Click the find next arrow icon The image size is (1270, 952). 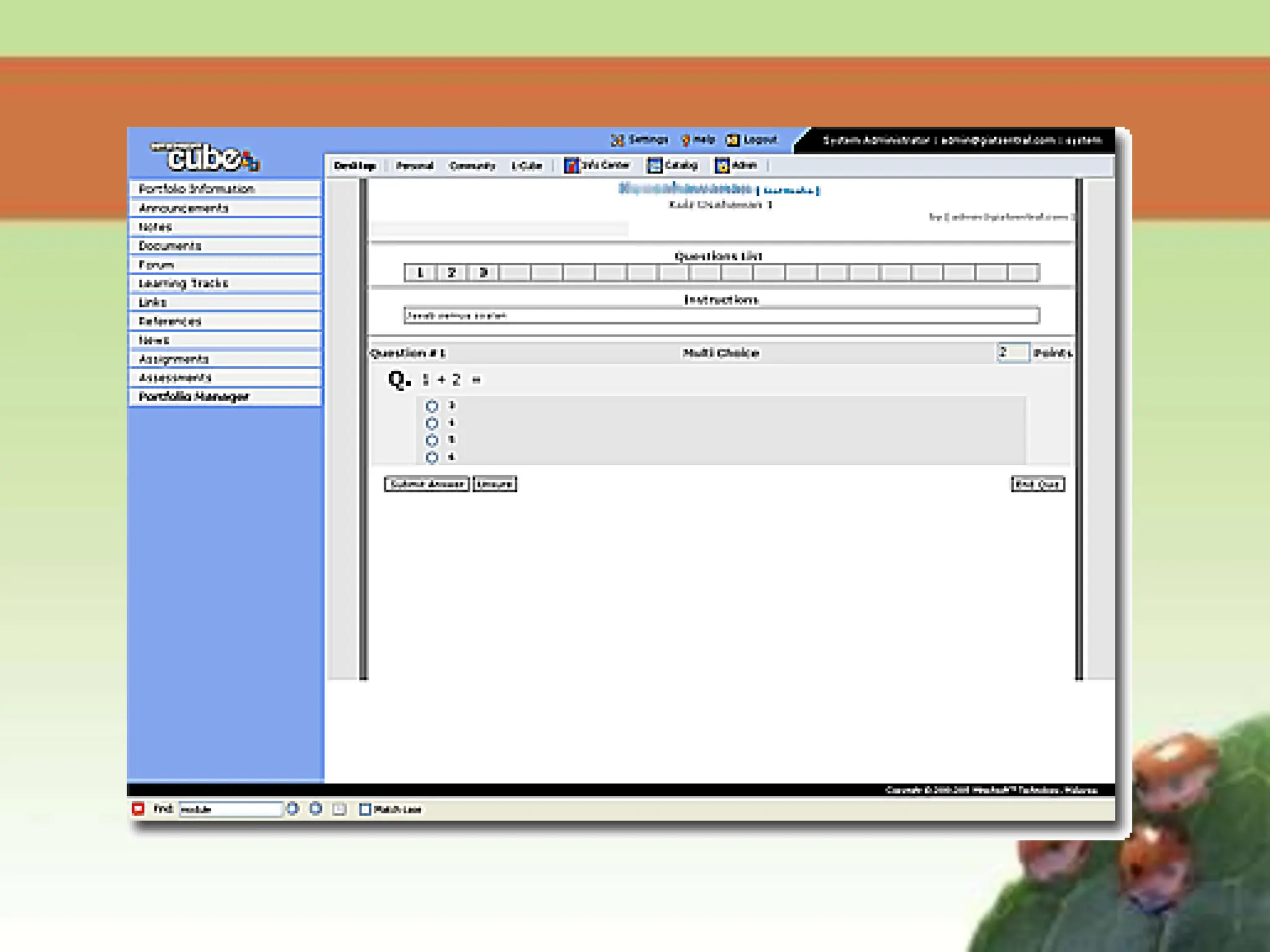point(293,809)
